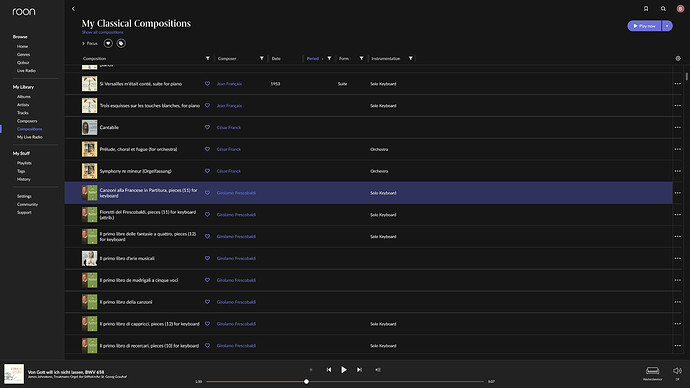Favorite Symphony ré mineur
The image size is (690, 388).
click(x=207, y=171)
